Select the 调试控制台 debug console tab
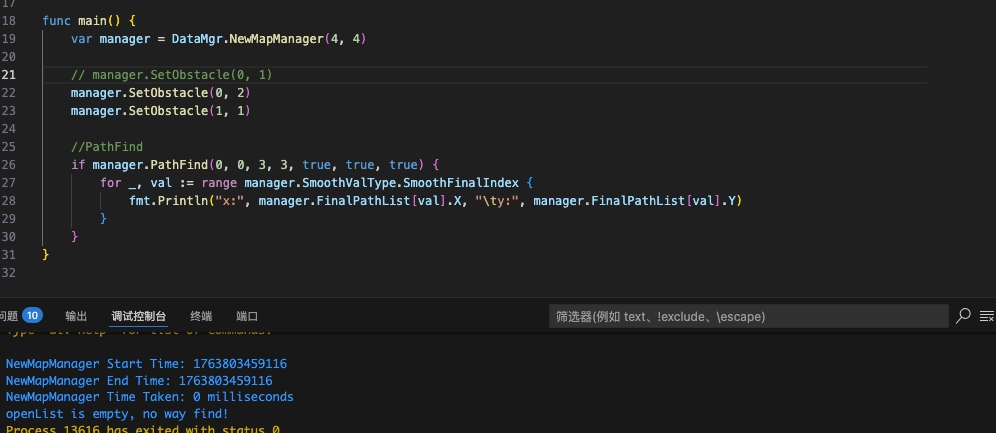Viewport: 996px width, 433px height. [x=138, y=316]
